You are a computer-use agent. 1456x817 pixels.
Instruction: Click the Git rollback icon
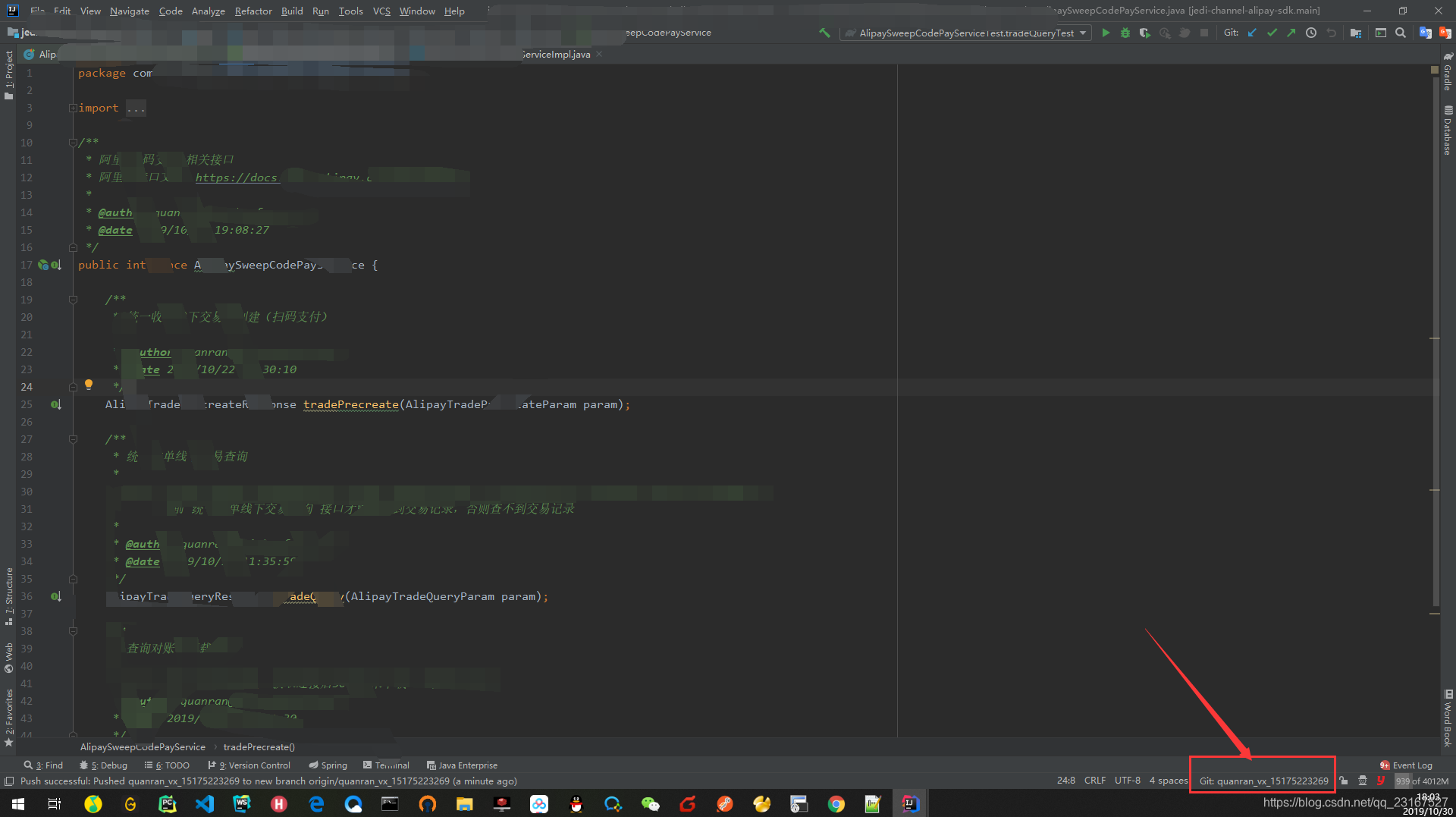click(x=1331, y=33)
